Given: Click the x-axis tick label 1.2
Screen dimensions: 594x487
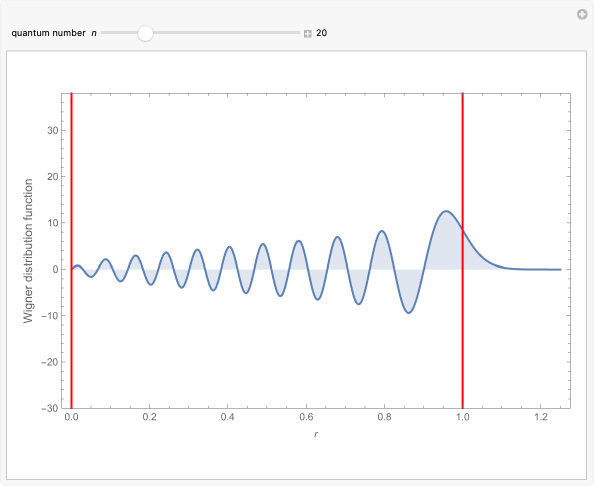Looking at the screenshot, I should (x=541, y=417).
